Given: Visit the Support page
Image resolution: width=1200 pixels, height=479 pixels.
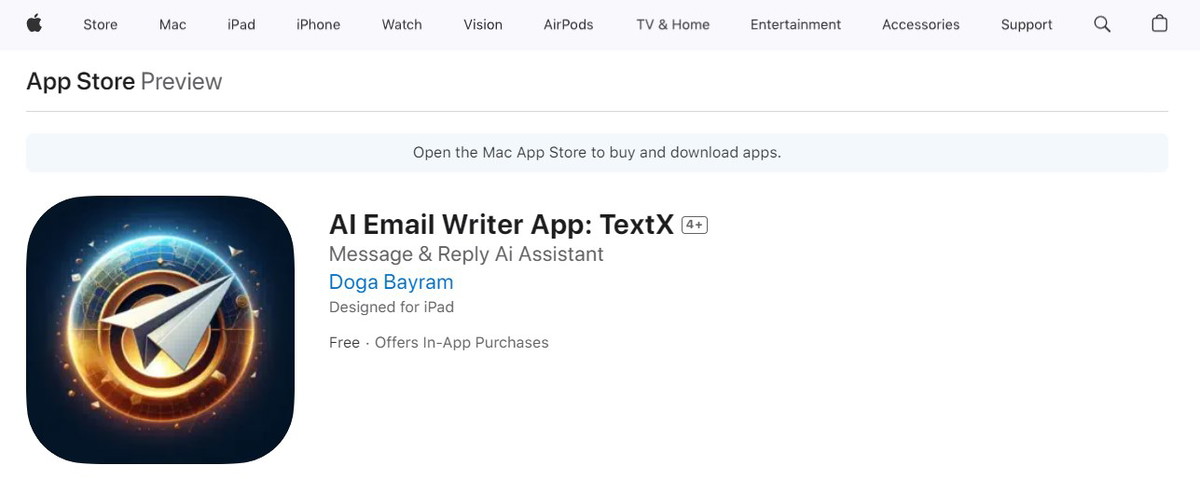Looking at the screenshot, I should [x=1026, y=24].
